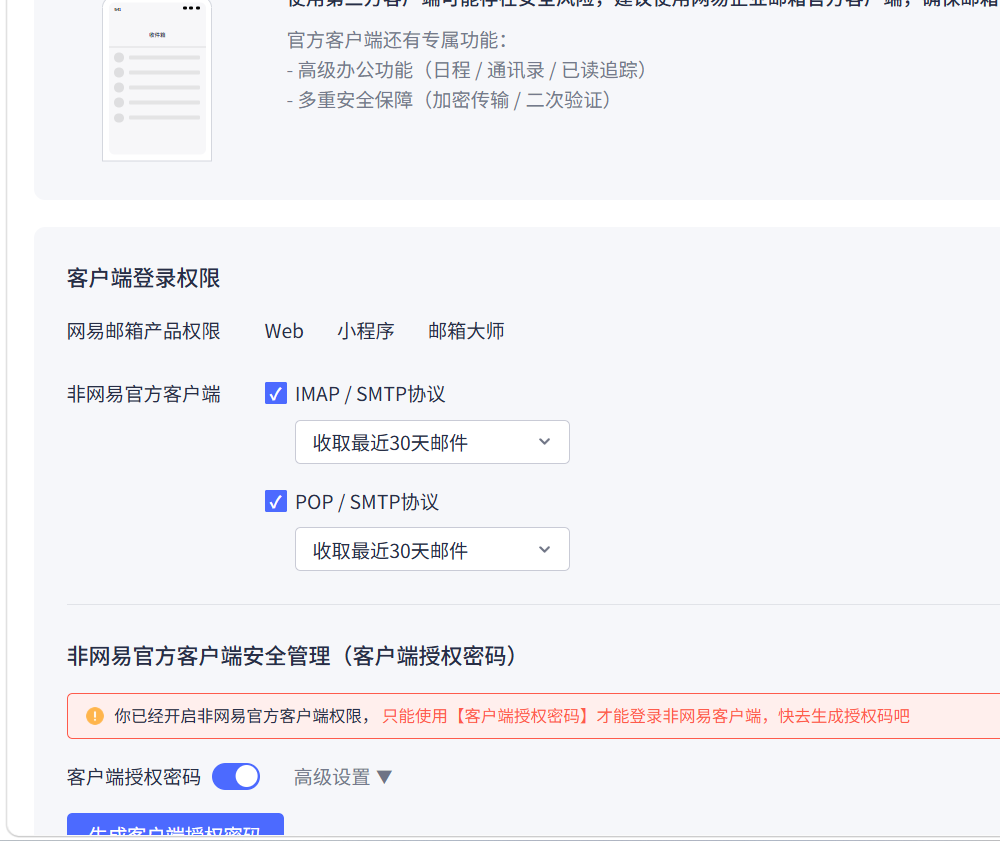Viewport: 1000px width, 841px height.
Task: Click the 非网易官方客户端 label
Action: pyautogui.click(x=143, y=394)
